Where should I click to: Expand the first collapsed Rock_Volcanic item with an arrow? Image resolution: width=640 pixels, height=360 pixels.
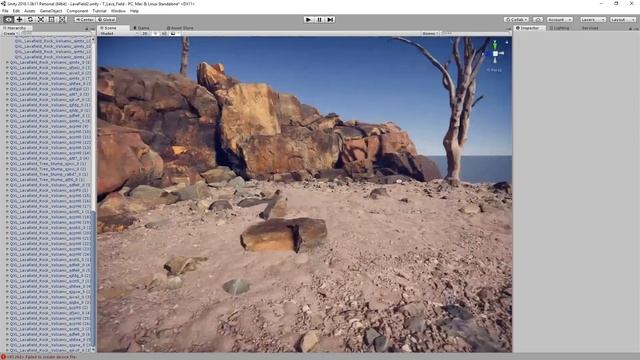[x=7, y=62]
